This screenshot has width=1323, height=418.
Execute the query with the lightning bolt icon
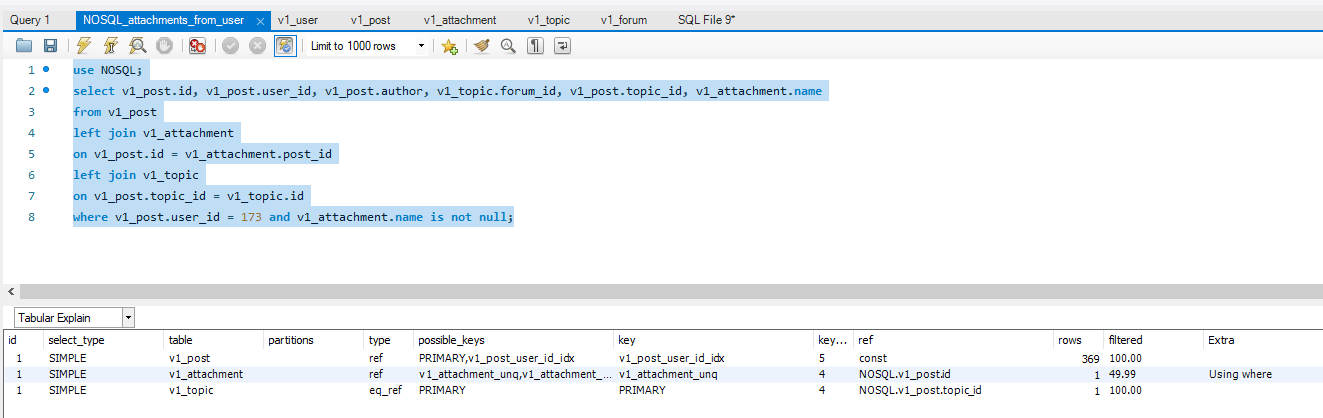(x=85, y=46)
